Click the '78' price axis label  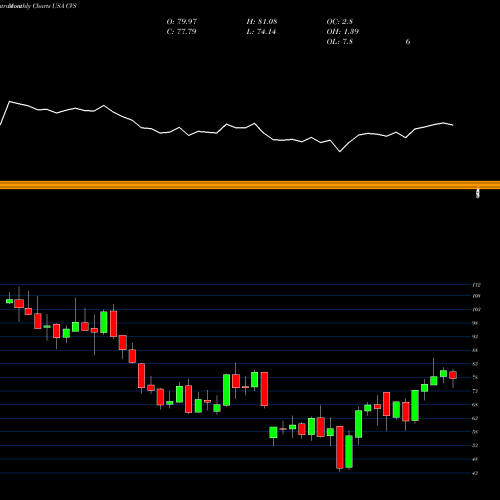[475, 377]
